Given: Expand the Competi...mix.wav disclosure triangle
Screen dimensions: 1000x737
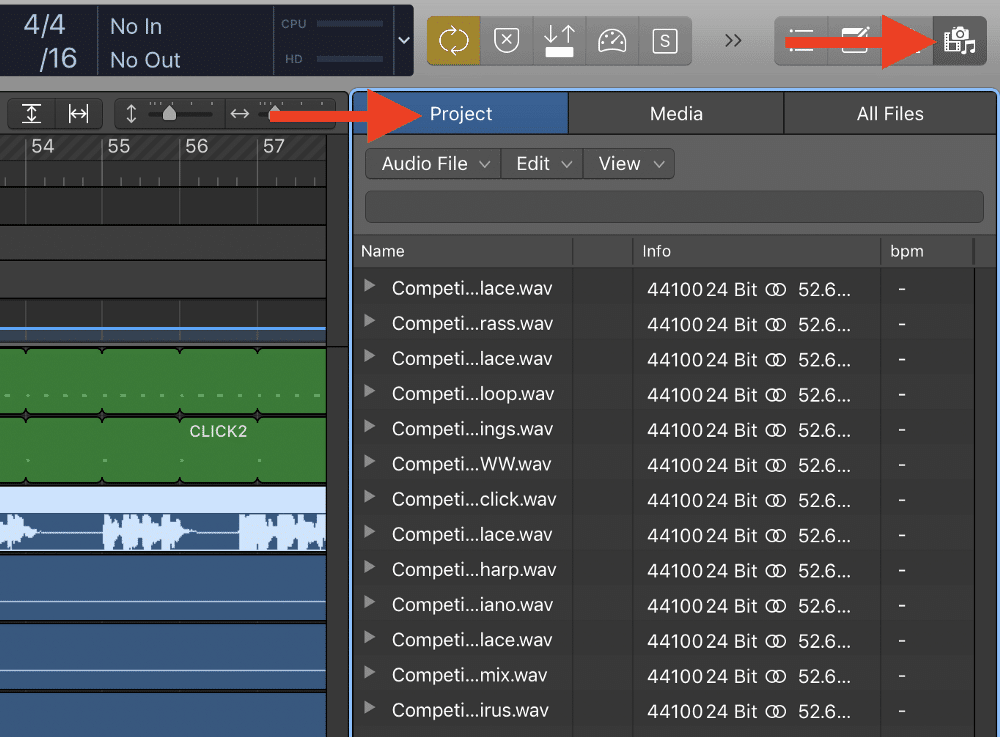Looking at the screenshot, I should (369, 671).
